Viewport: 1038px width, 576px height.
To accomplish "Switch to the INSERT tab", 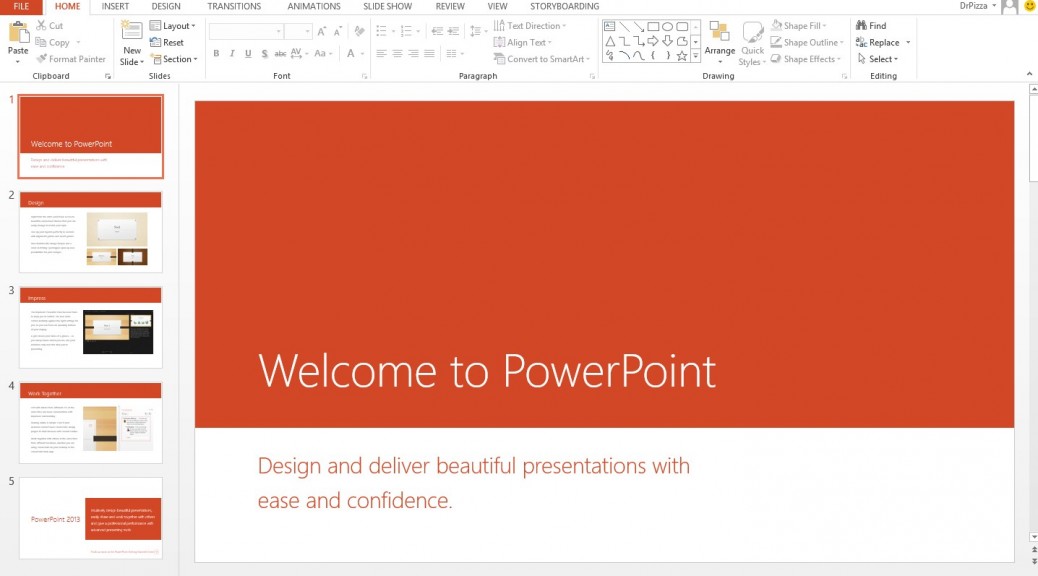I will point(115,7).
